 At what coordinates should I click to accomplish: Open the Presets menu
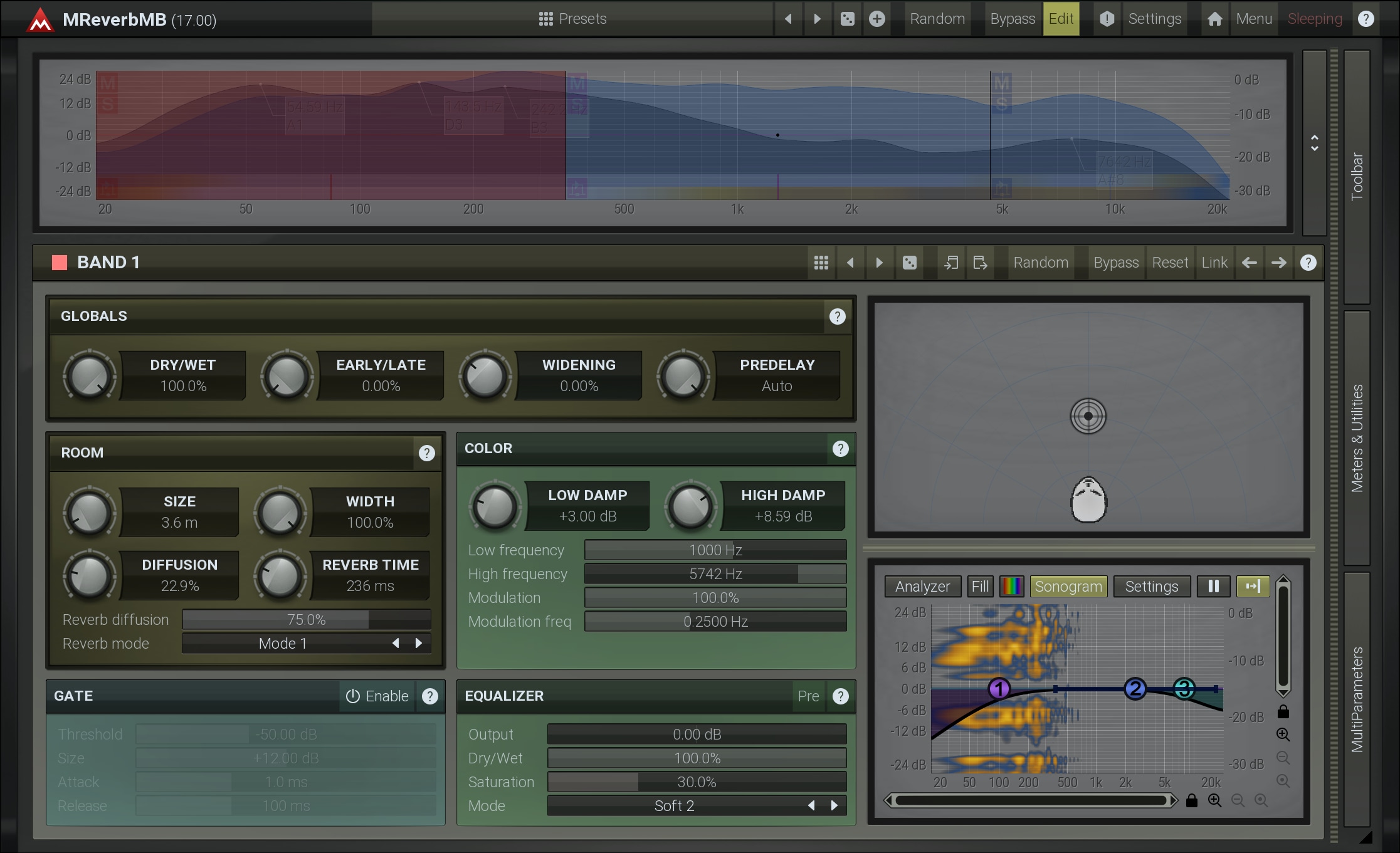(572, 19)
